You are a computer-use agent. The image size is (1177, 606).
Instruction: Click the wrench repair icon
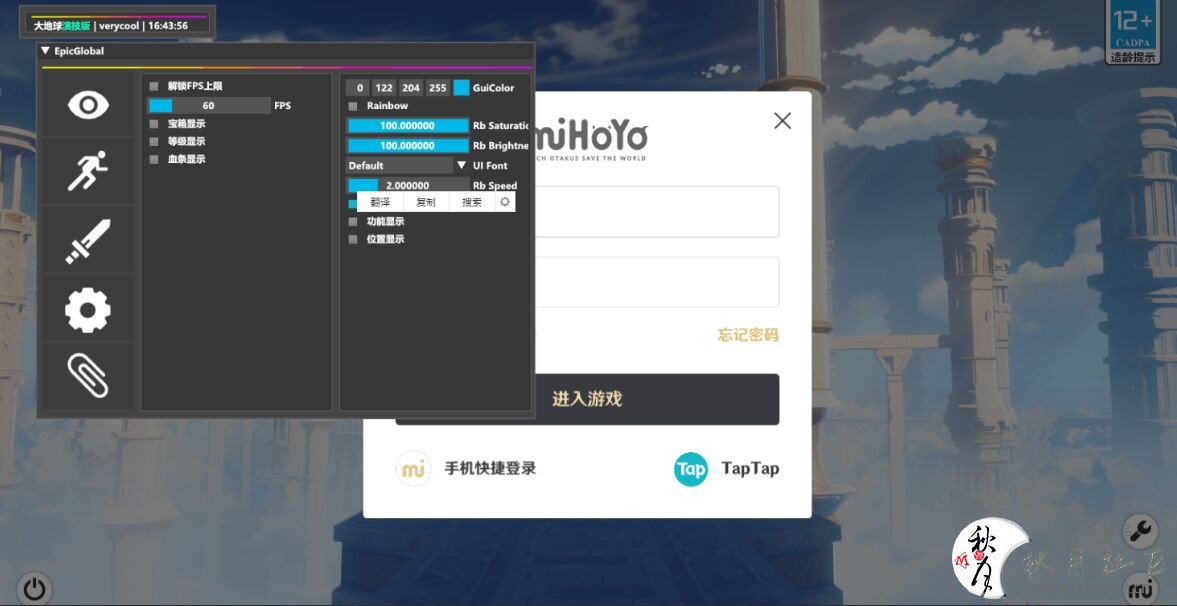[1140, 530]
